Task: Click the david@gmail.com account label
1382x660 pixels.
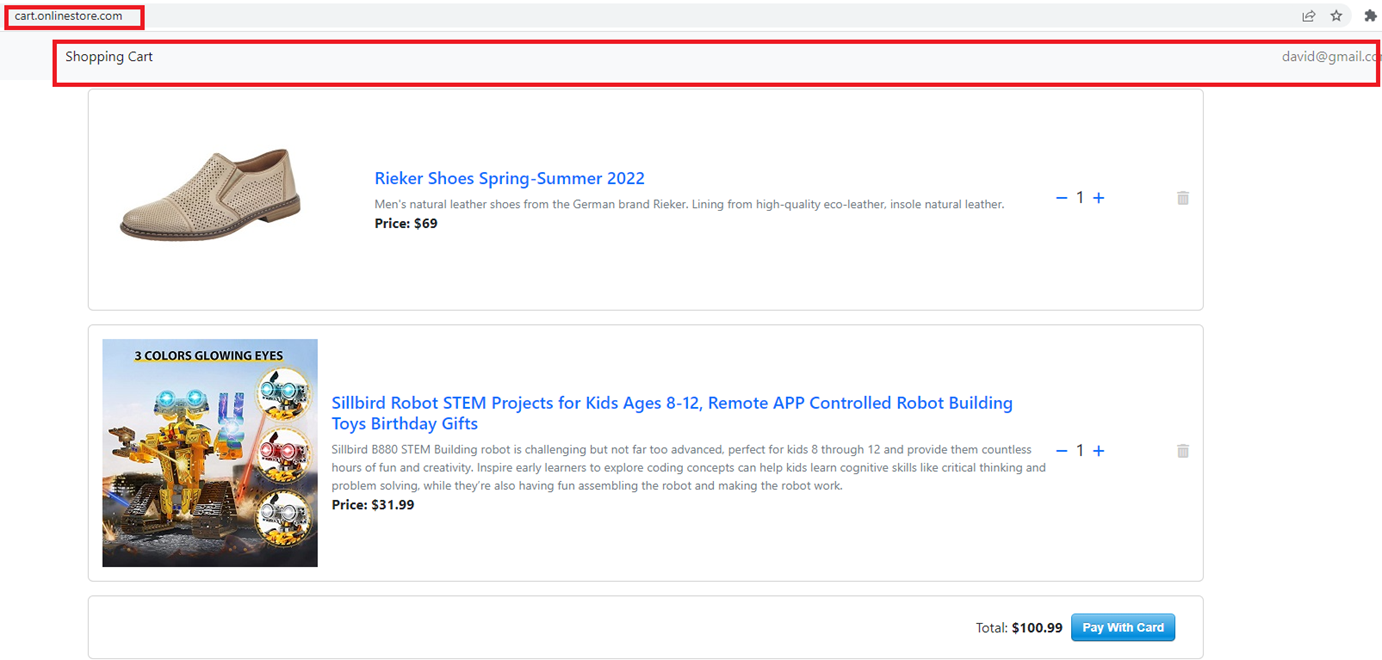Action: coord(1330,57)
